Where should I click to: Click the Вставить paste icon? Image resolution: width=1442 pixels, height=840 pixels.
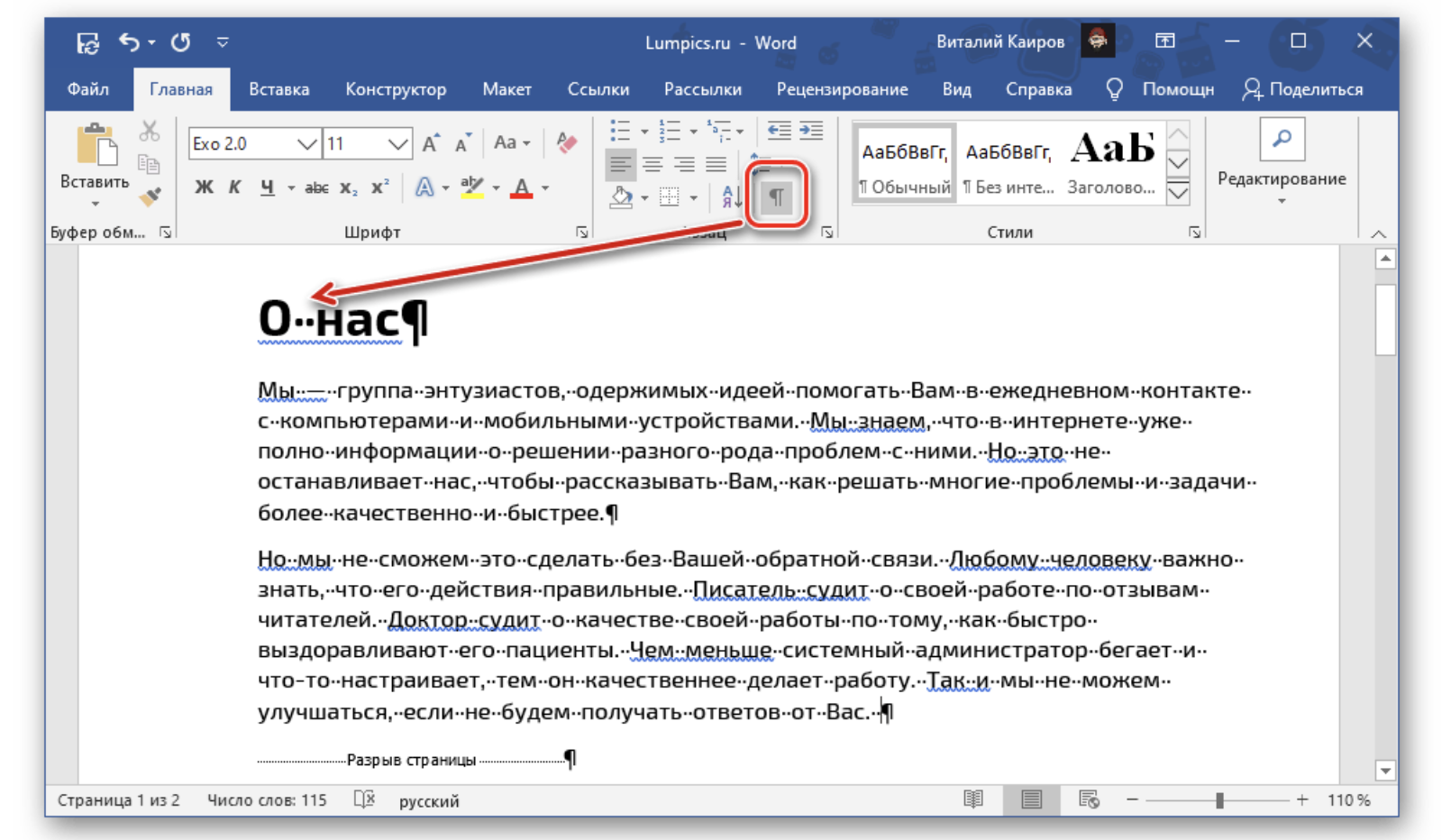click(x=96, y=146)
